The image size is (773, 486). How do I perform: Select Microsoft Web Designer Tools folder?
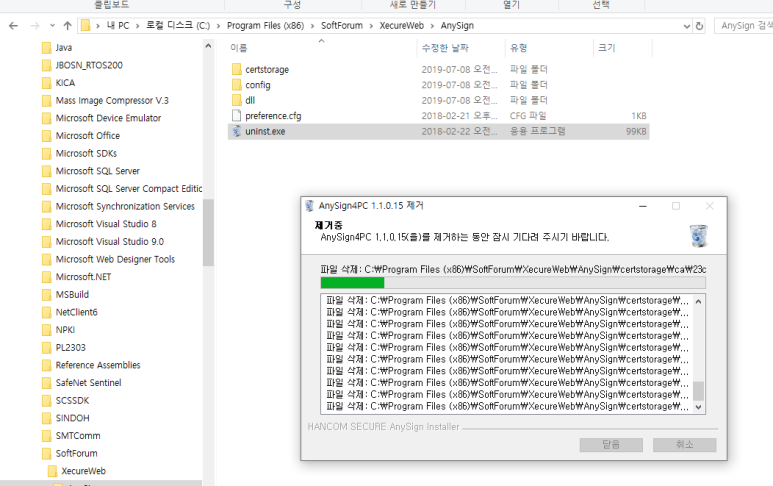click(x=115, y=259)
